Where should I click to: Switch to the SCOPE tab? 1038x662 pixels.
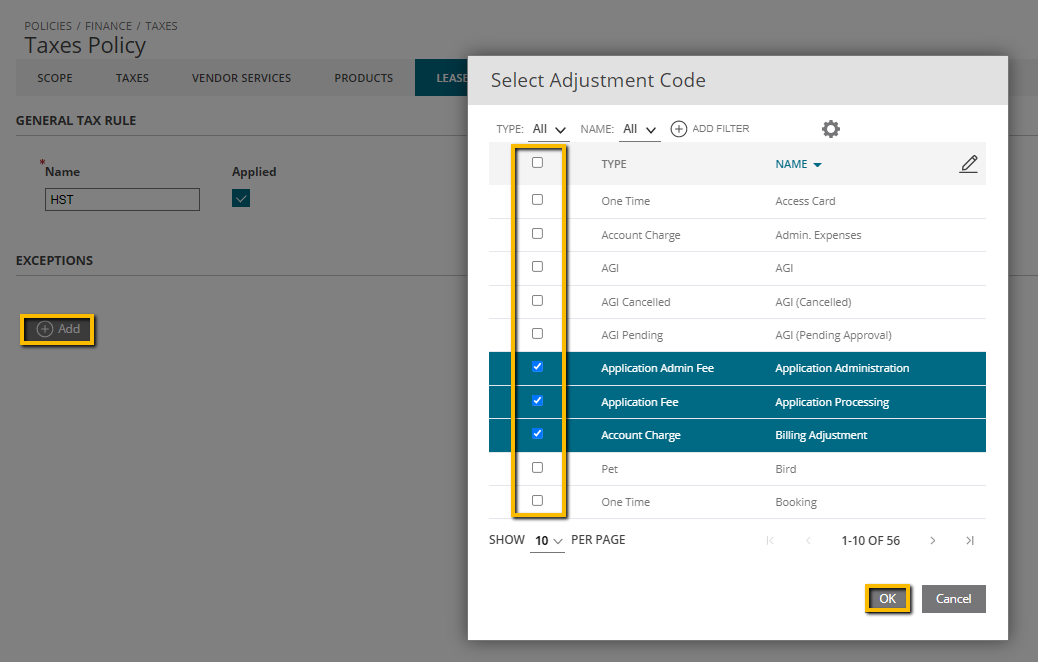[55, 78]
